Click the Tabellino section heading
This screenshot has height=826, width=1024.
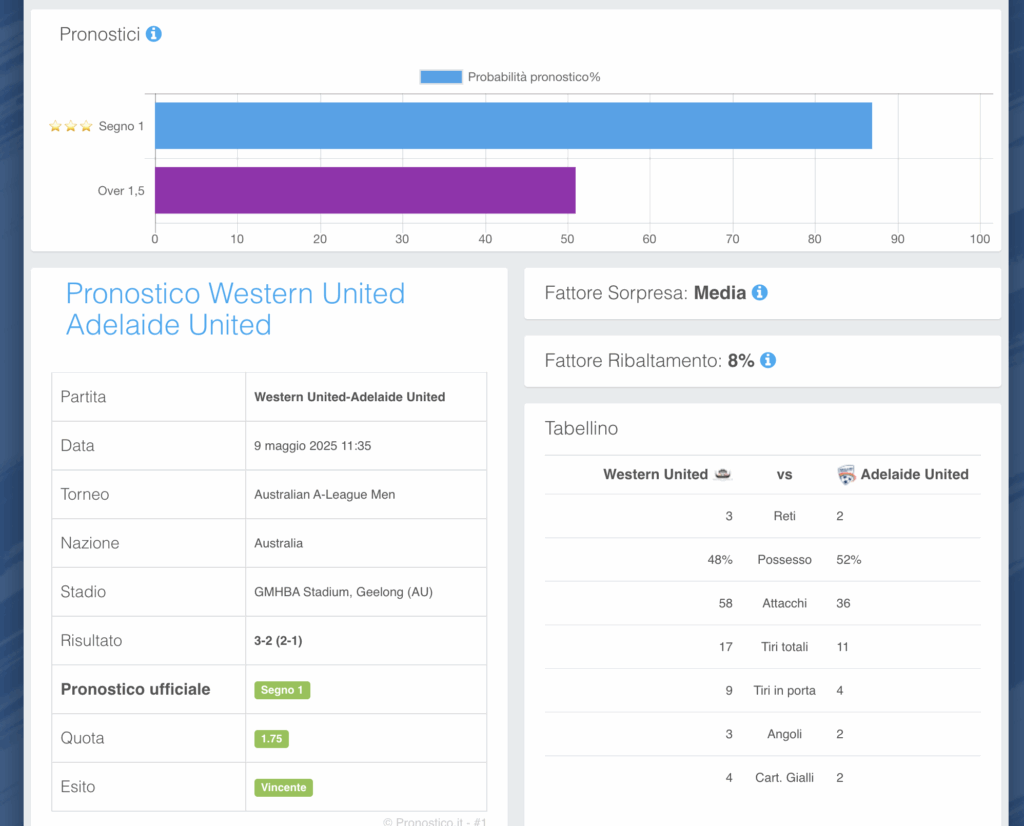581,428
